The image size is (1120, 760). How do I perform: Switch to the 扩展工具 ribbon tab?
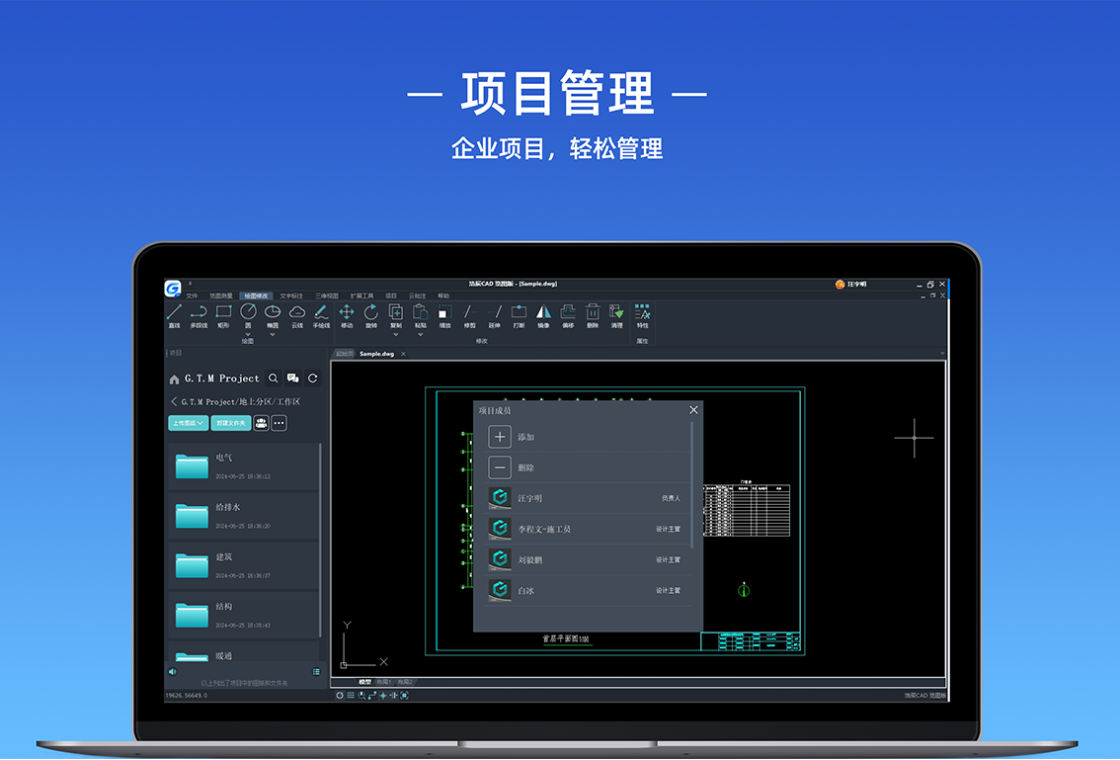[362, 296]
